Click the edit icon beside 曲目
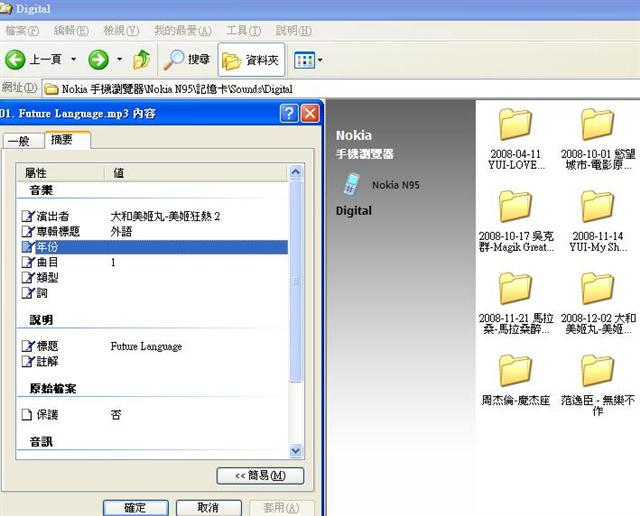Image resolution: width=640 pixels, height=516 pixels. (x=28, y=262)
